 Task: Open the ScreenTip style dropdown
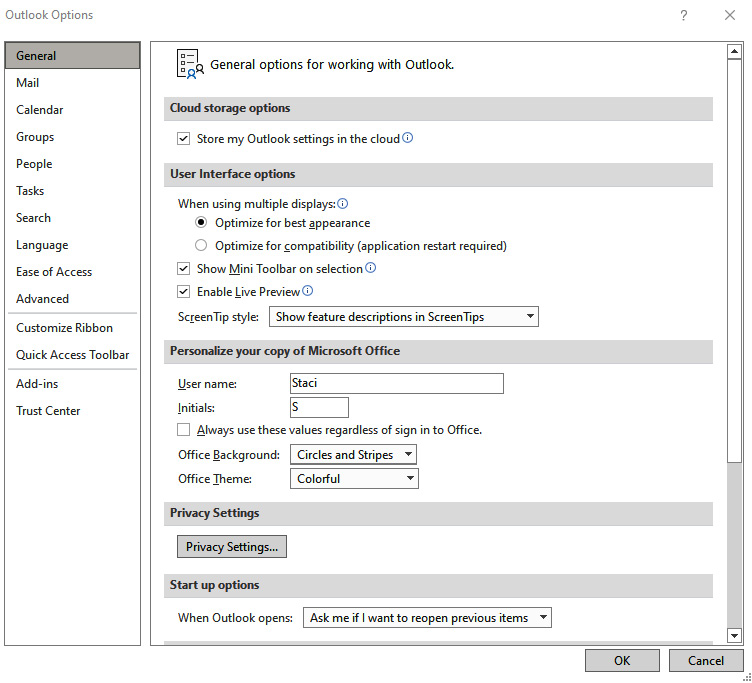[x=404, y=317]
